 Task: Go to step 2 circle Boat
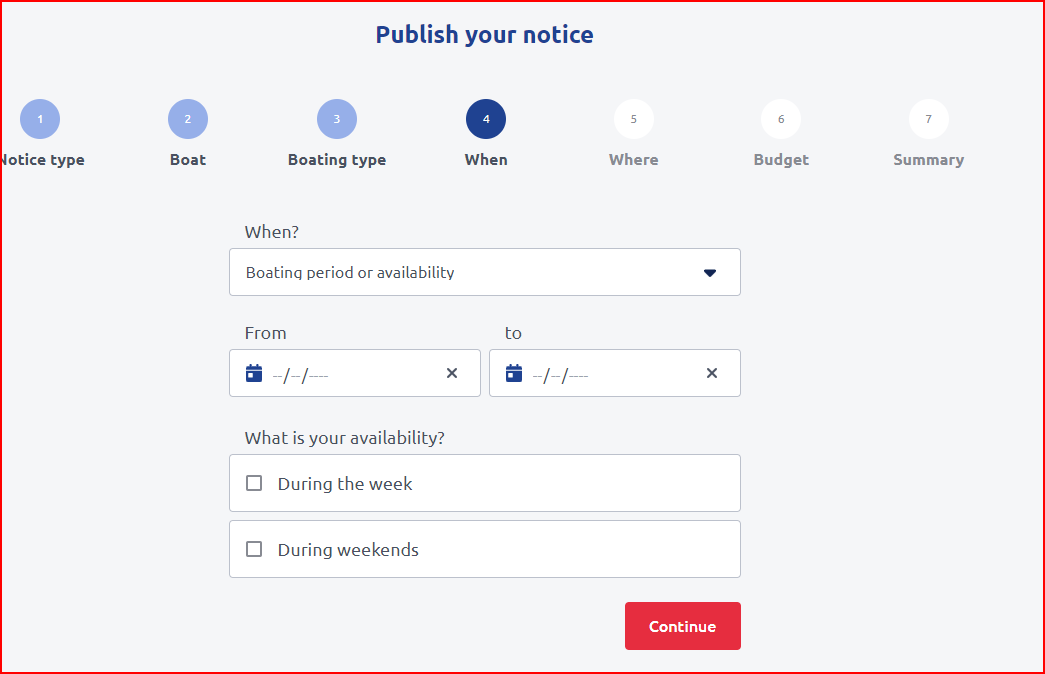tap(188, 119)
